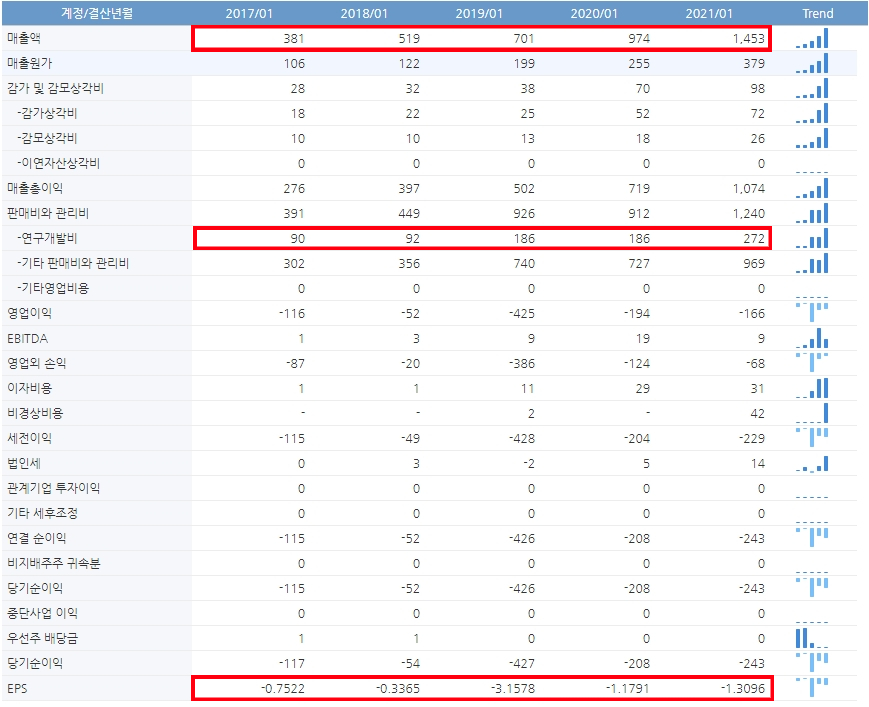Click the 974 value in 매출액 row

639,38
